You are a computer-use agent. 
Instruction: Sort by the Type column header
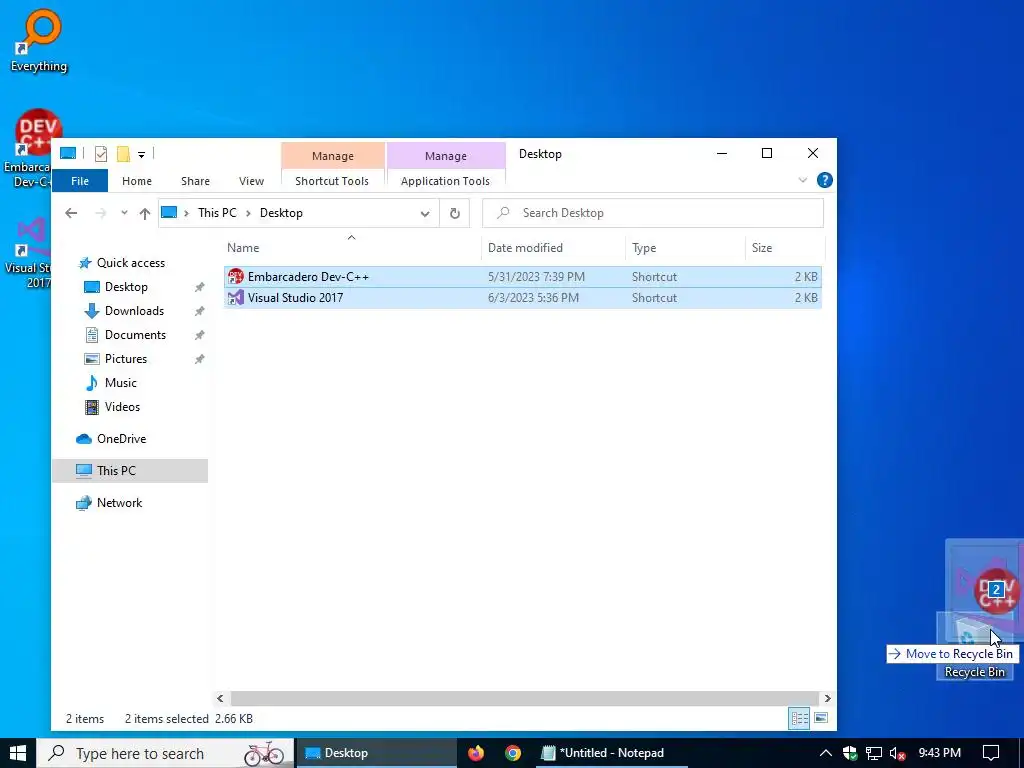click(x=684, y=248)
